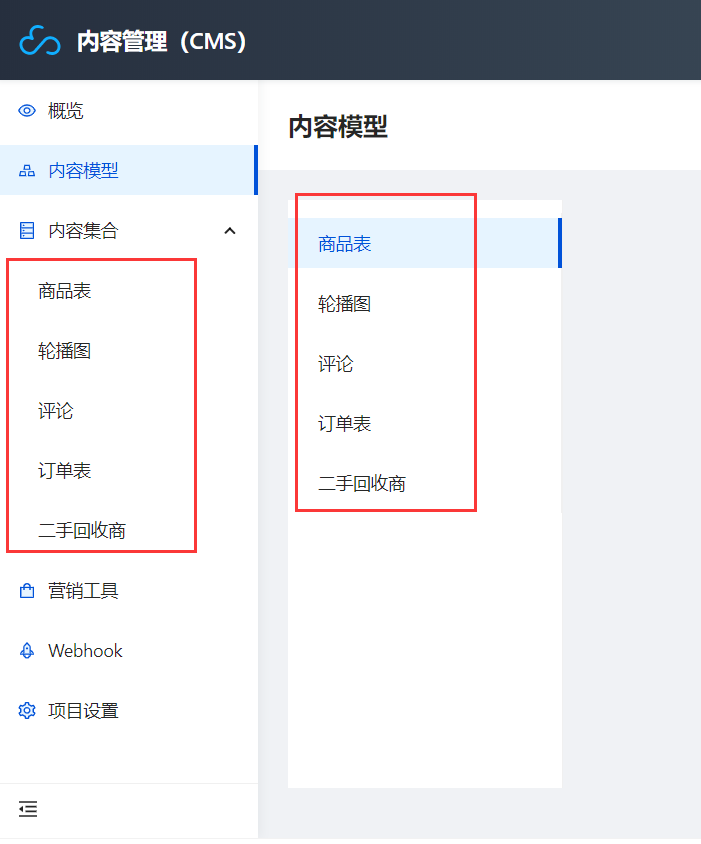Image resolution: width=701 pixels, height=844 pixels.
Task: Click the CMS cloud logo icon
Action: (39, 41)
